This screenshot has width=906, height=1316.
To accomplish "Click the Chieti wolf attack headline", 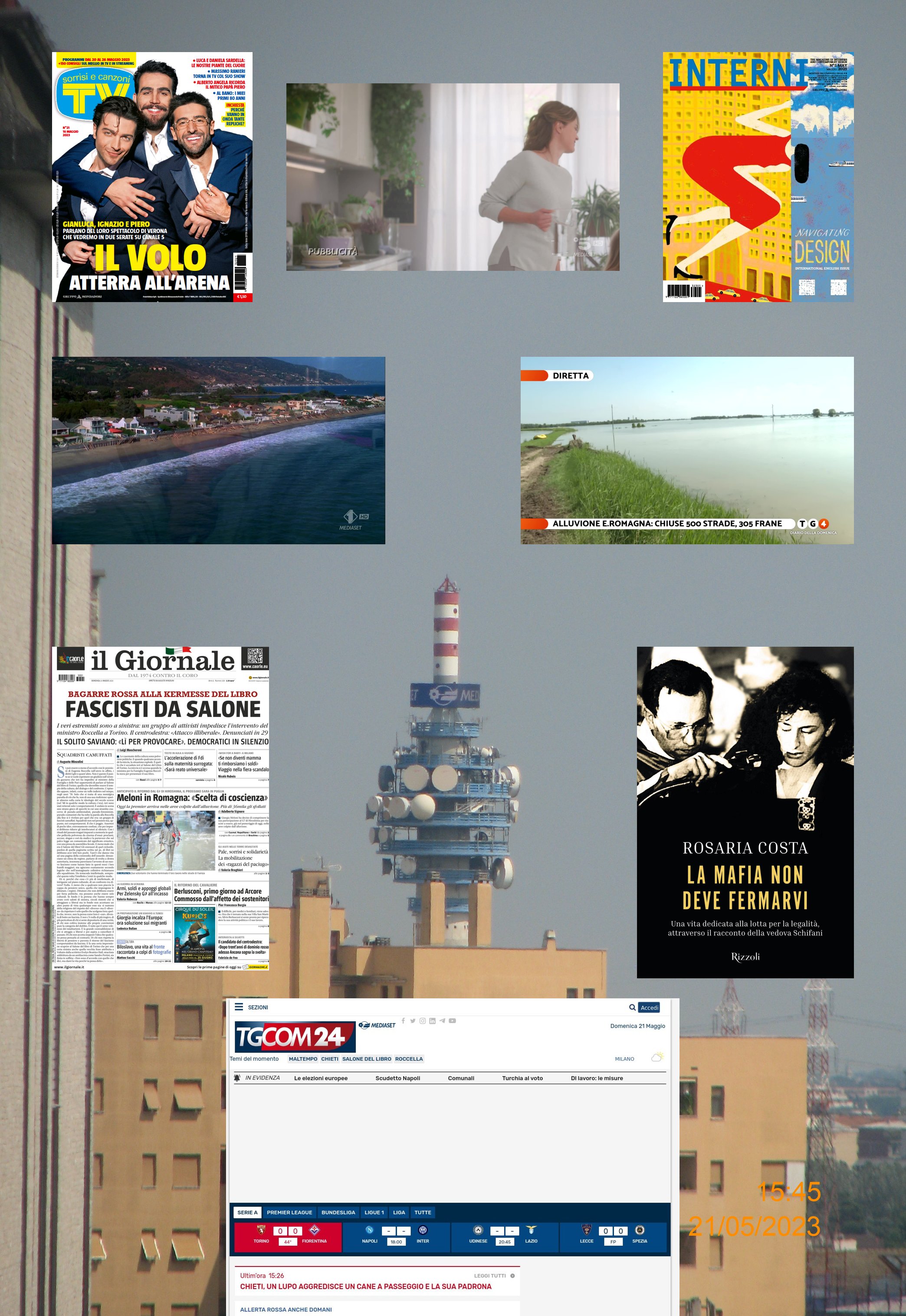I will coord(366,1286).
